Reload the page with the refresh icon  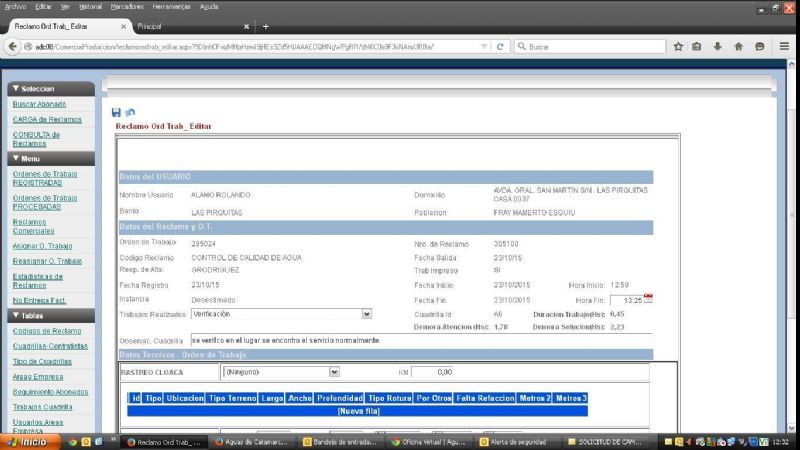499,47
